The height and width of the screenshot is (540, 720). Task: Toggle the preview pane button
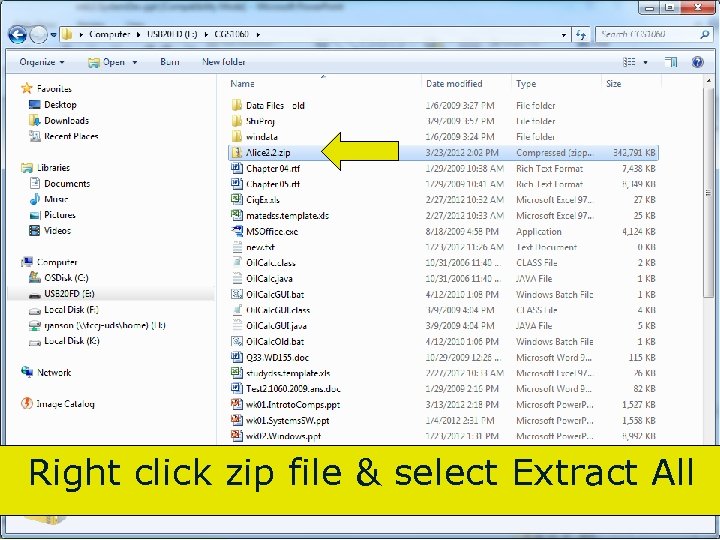click(x=671, y=62)
